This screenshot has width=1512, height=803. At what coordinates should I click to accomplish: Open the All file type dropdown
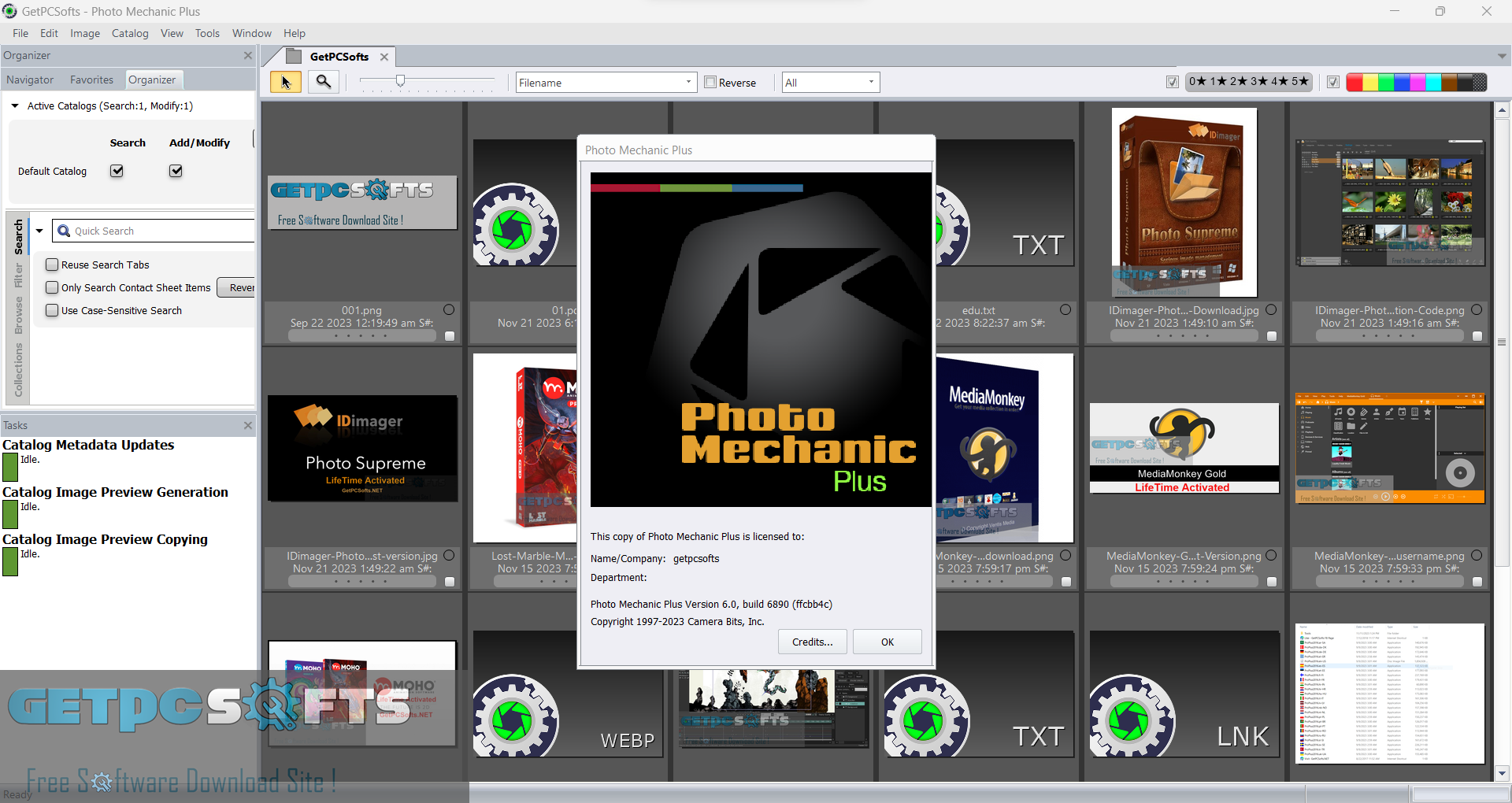pyautogui.click(x=831, y=82)
